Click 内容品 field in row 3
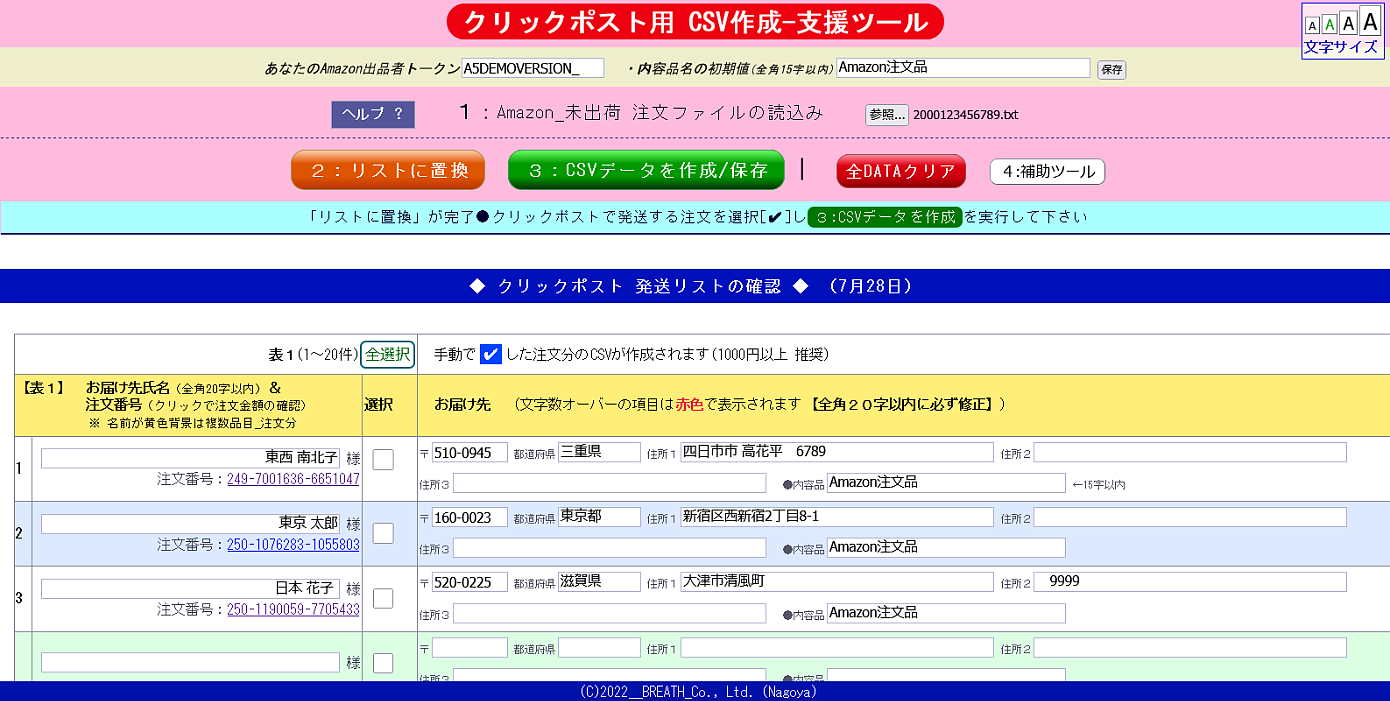The height and width of the screenshot is (701, 1390). click(x=946, y=613)
